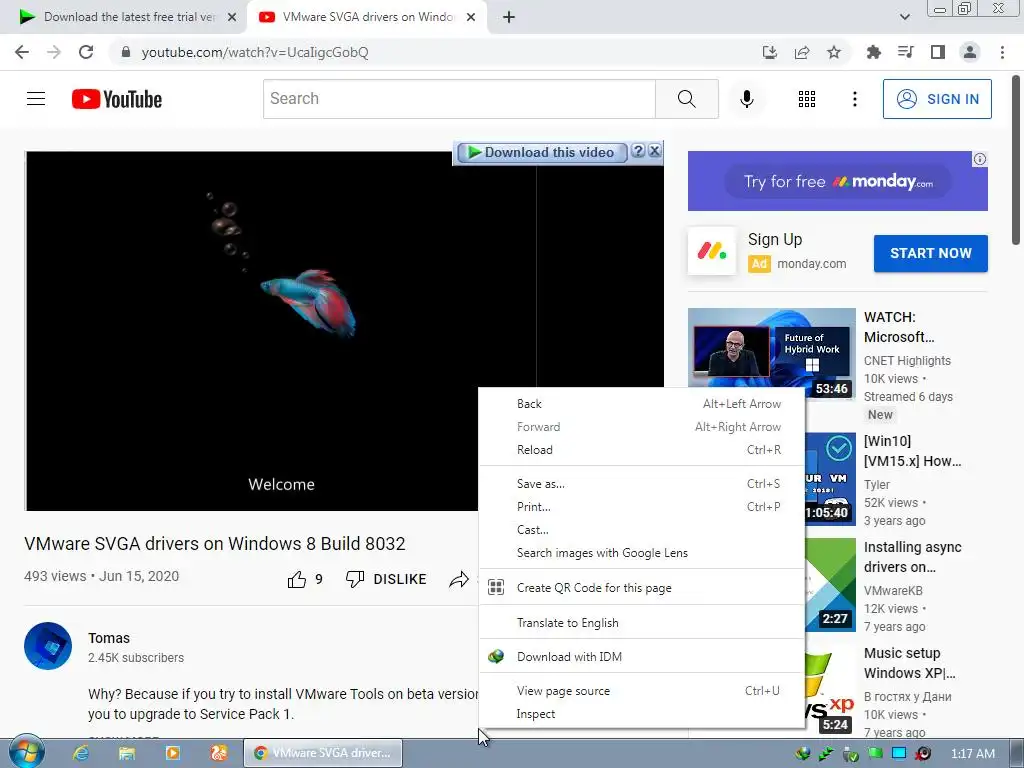The width and height of the screenshot is (1024, 768).
Task: Open the Tomas channel avatar
Action: coord(48,646)
